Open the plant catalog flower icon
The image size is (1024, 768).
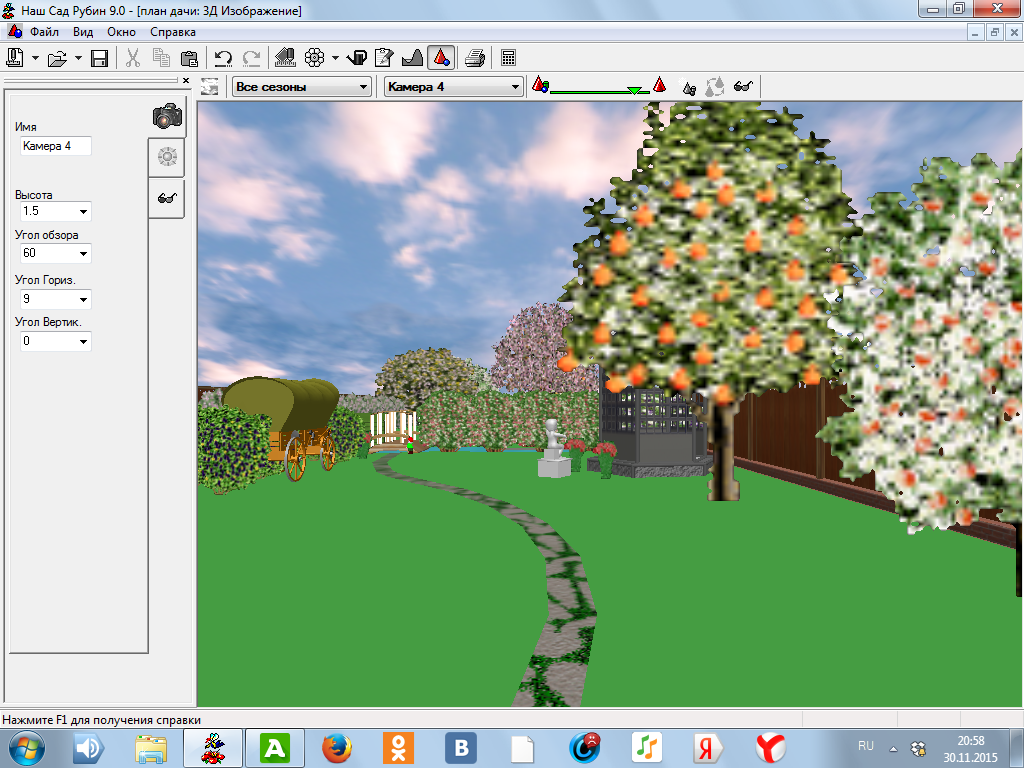pyautogui.click(x=314, y=58)
